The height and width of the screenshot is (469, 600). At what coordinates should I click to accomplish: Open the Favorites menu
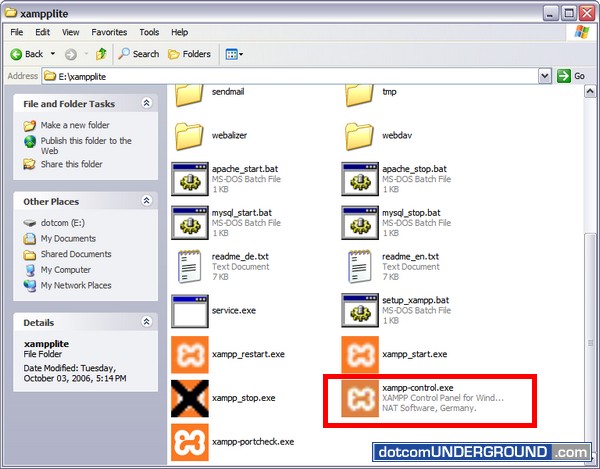[x=109, y=32]
